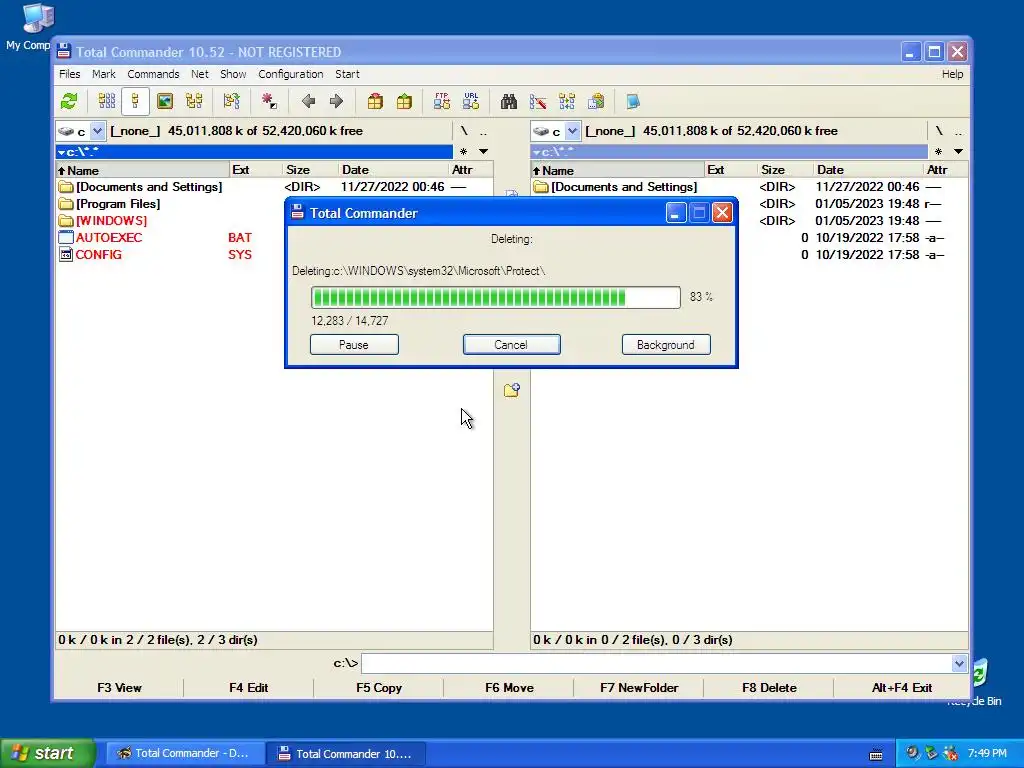Click left panel favorites asterisk button
Viewport: 1024px width, 768px height.
click(463, 152)
